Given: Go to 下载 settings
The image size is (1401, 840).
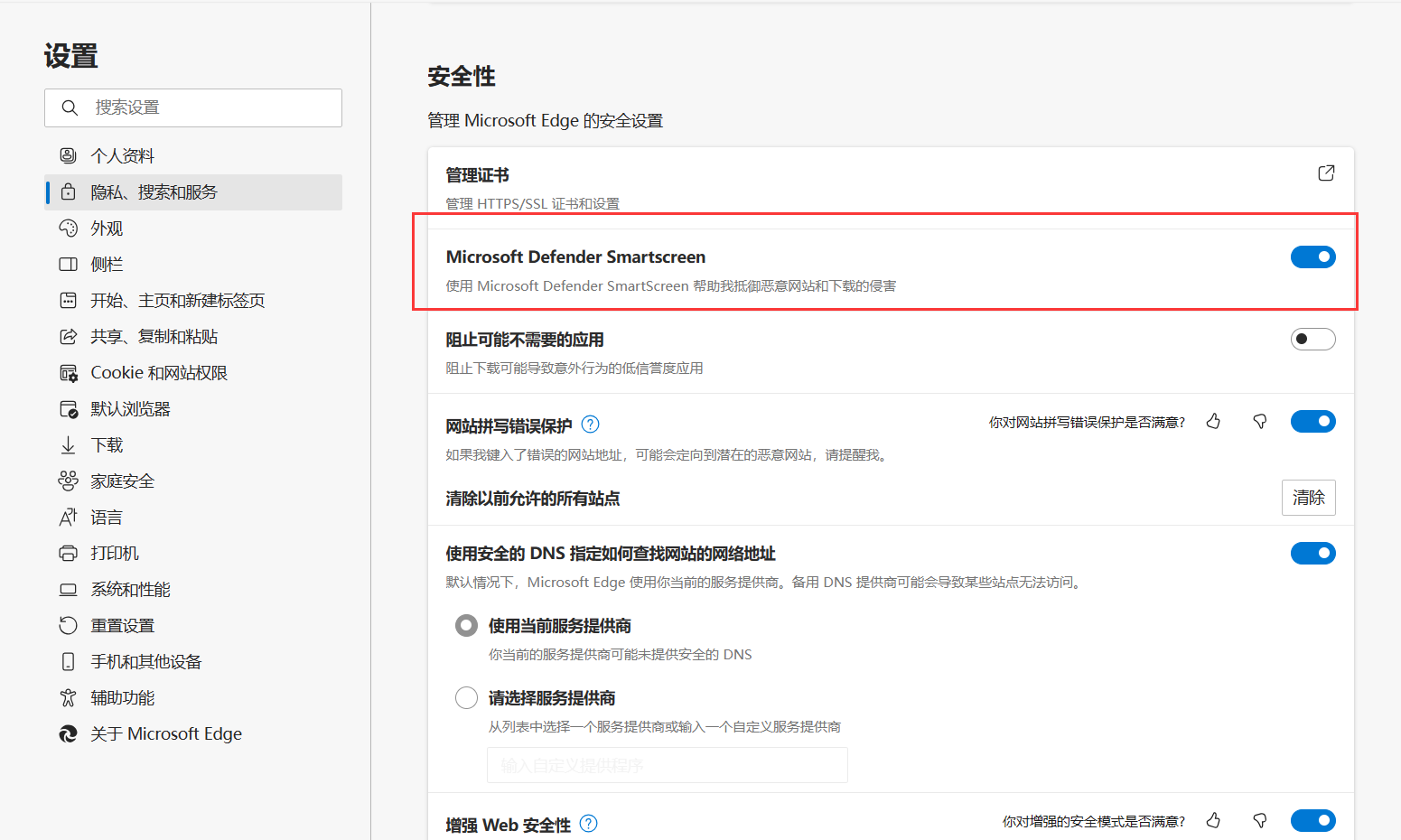Looking at the screenshot, I should [193, 444].
